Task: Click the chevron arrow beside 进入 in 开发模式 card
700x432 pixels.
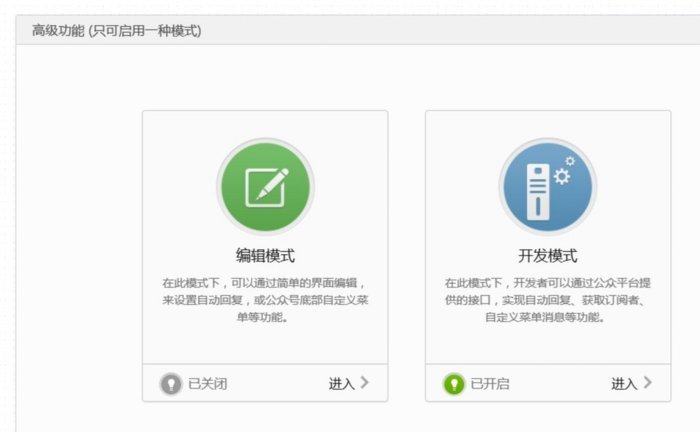Action: coord(648,382)
